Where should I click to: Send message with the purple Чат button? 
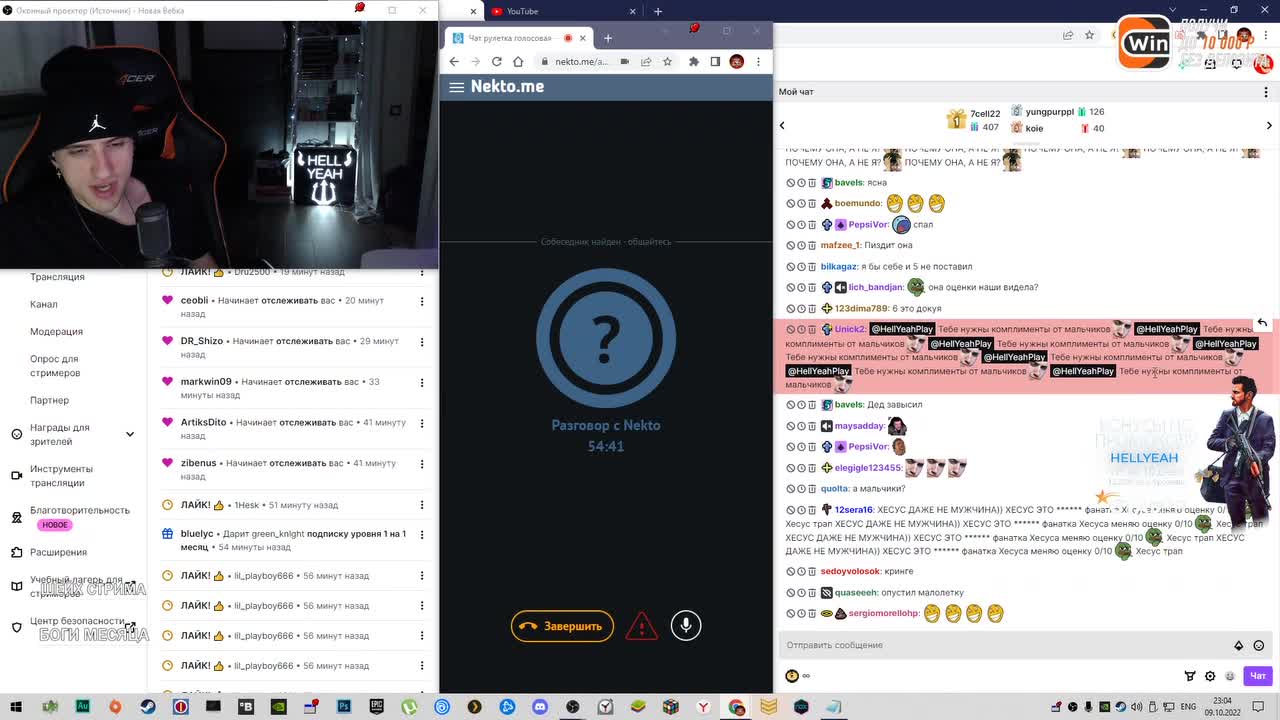[x=1258, y=676]
